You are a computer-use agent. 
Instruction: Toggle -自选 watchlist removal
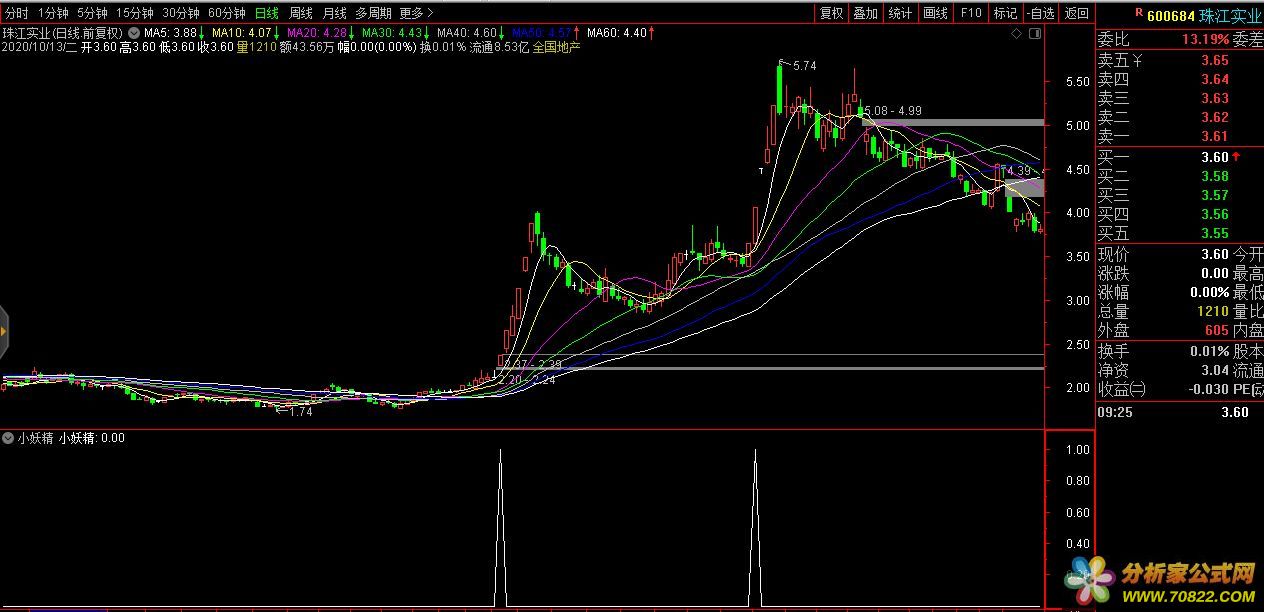pos(1041,13)
